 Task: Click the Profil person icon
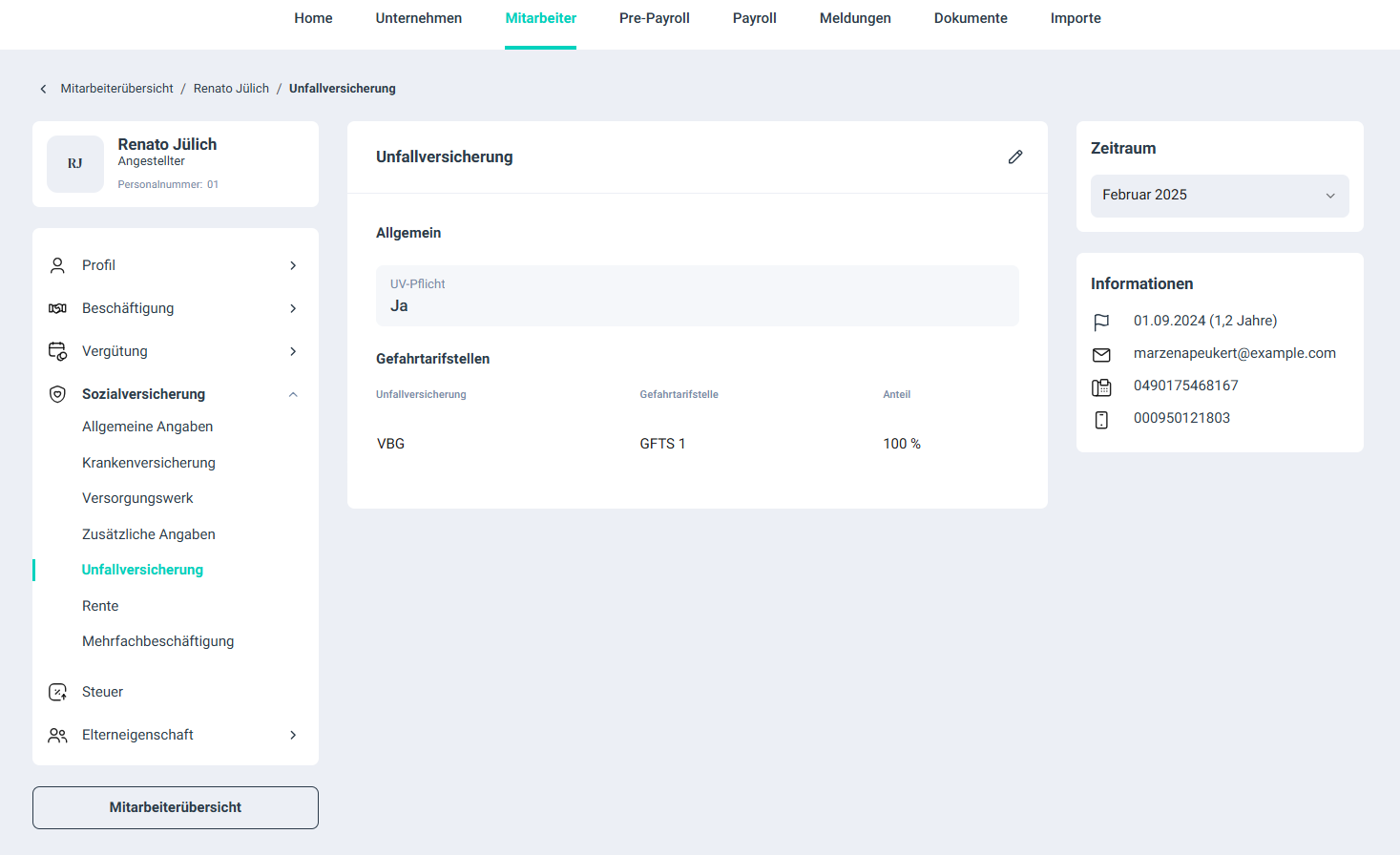[x=57, y=265]
